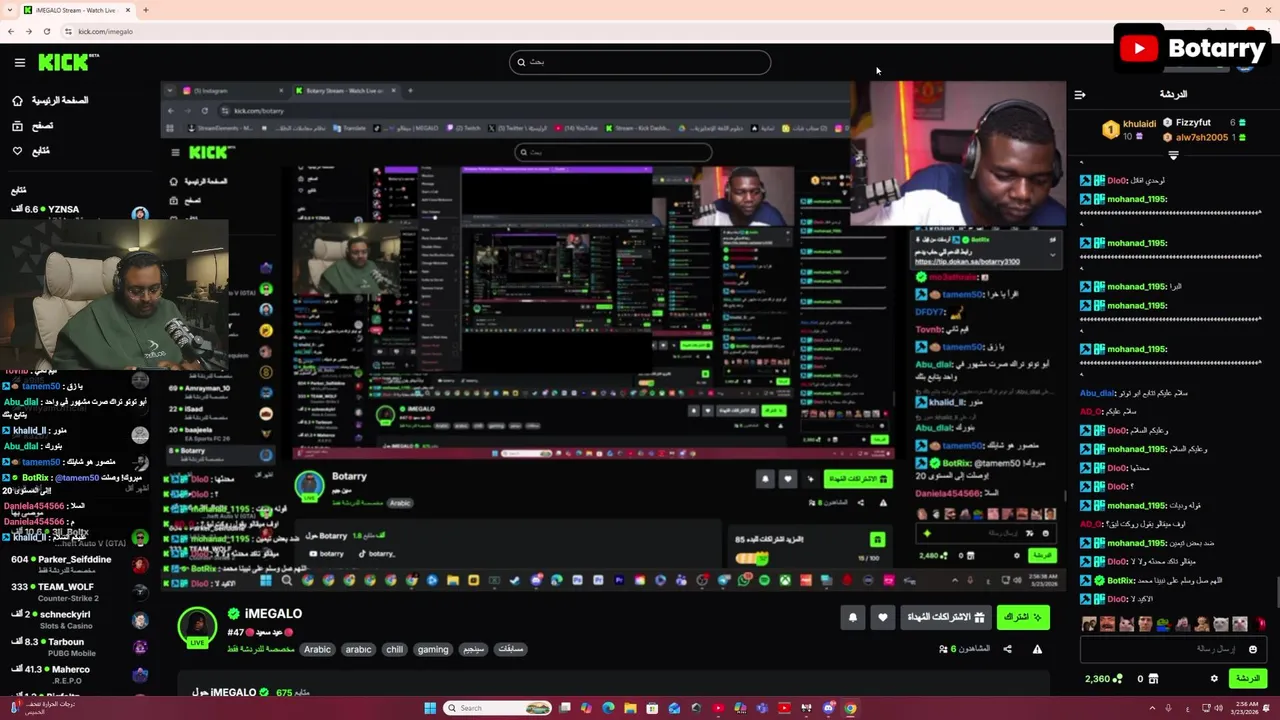The width and height of the screenshot is (1280, 720).
Task: Click the green subscribe button اشتراك
Action: tap(1023, 618)
